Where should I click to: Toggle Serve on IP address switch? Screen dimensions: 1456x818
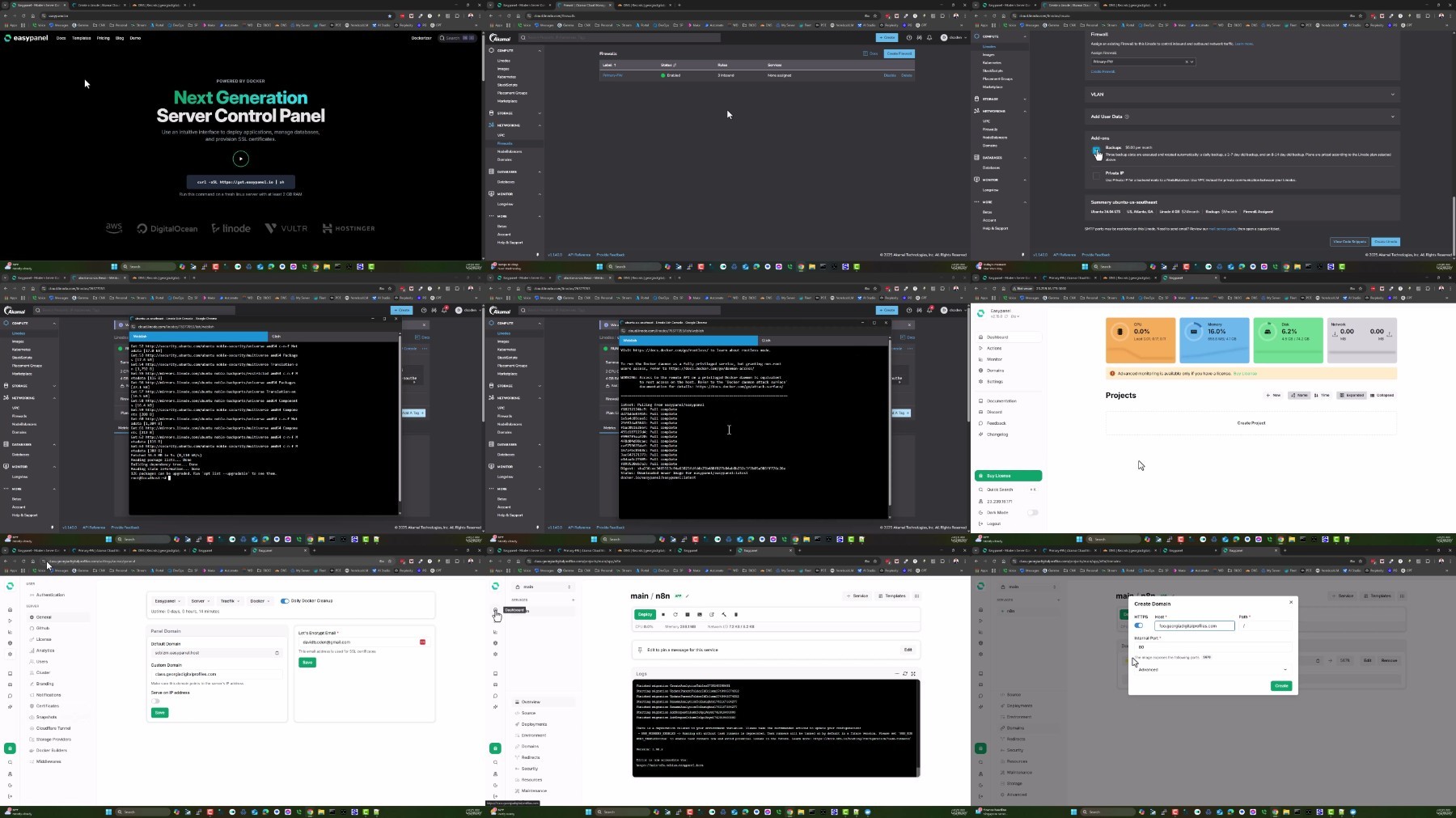(x=156, y=701)
